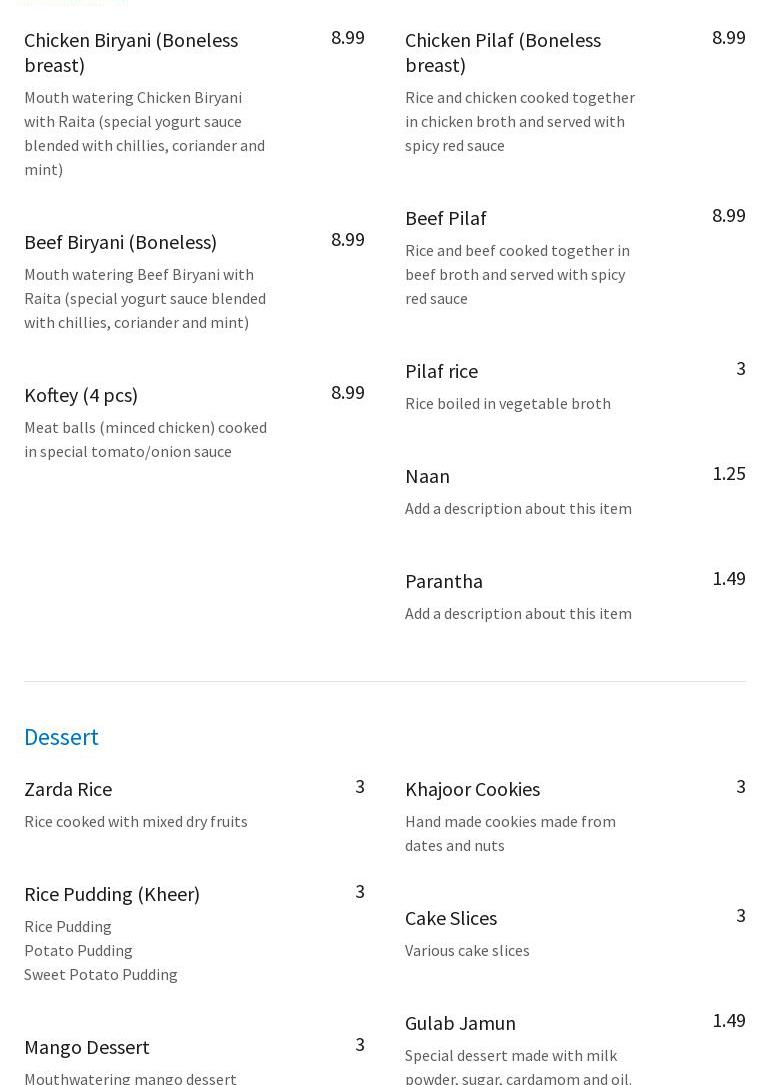The image size is (770, 1085).
Task: Open the Koftey (4 pcs) menu item
Action: coord(81,395)
